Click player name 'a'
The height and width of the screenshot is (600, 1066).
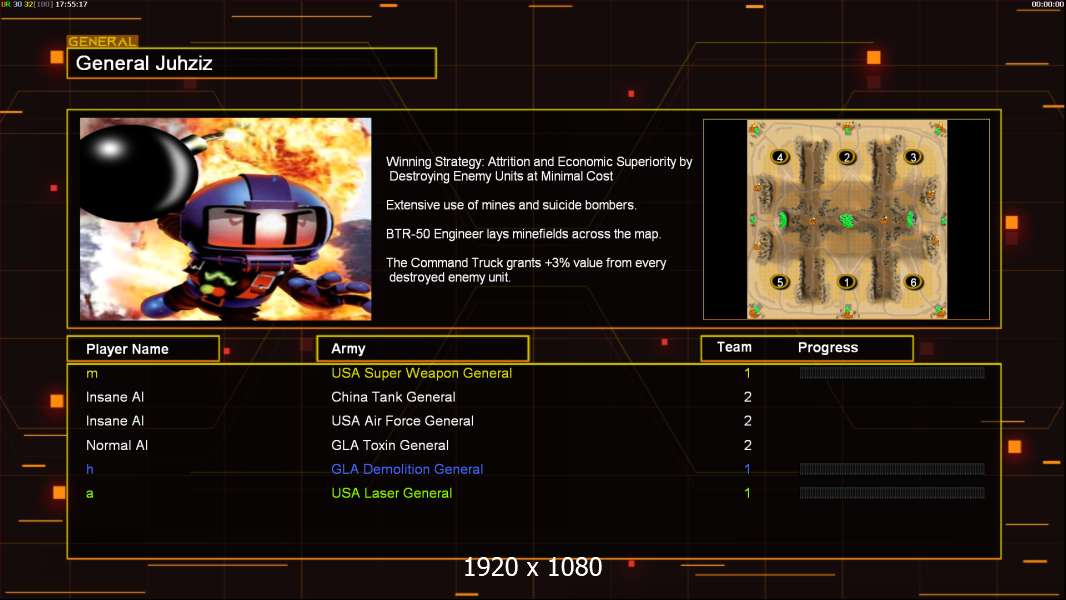point(90,493)
